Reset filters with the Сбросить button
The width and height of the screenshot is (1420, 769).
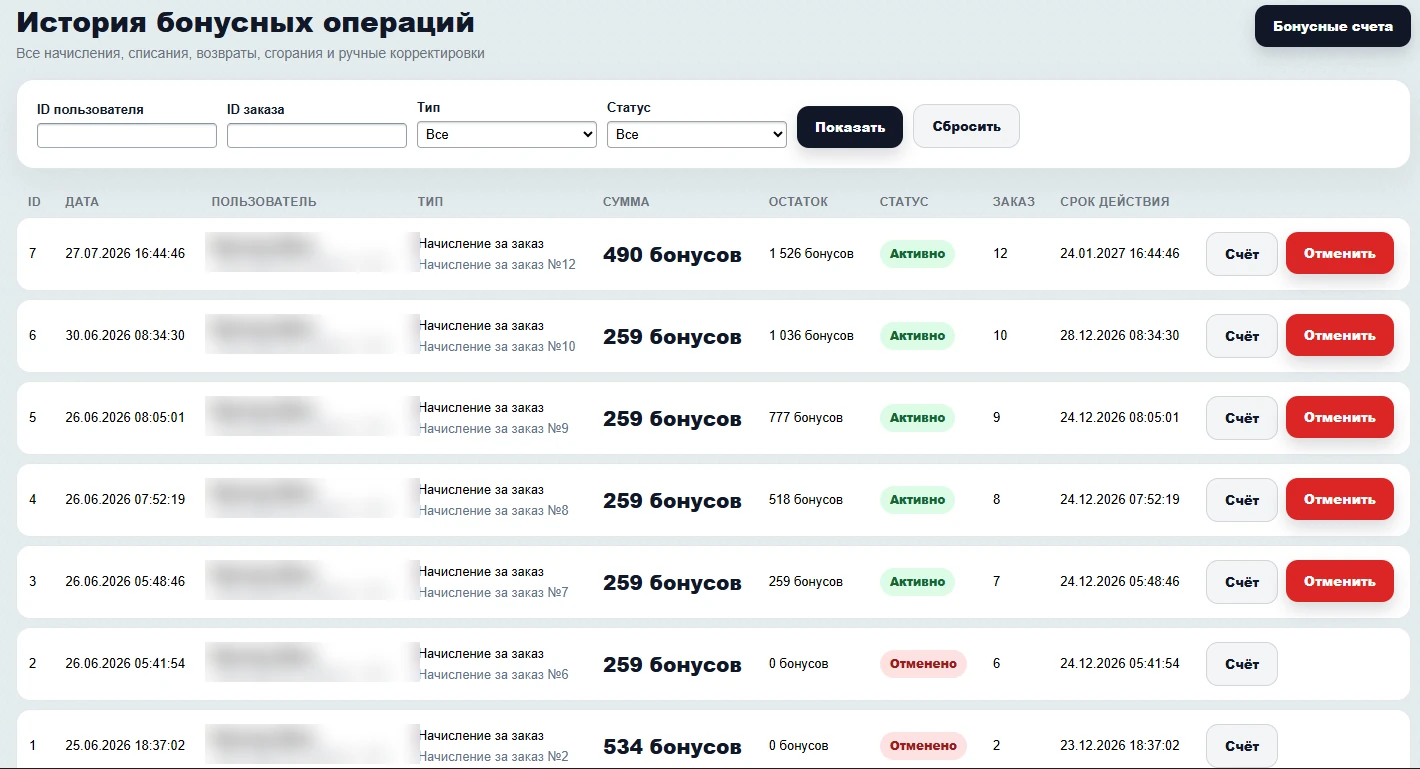(966, 126)
